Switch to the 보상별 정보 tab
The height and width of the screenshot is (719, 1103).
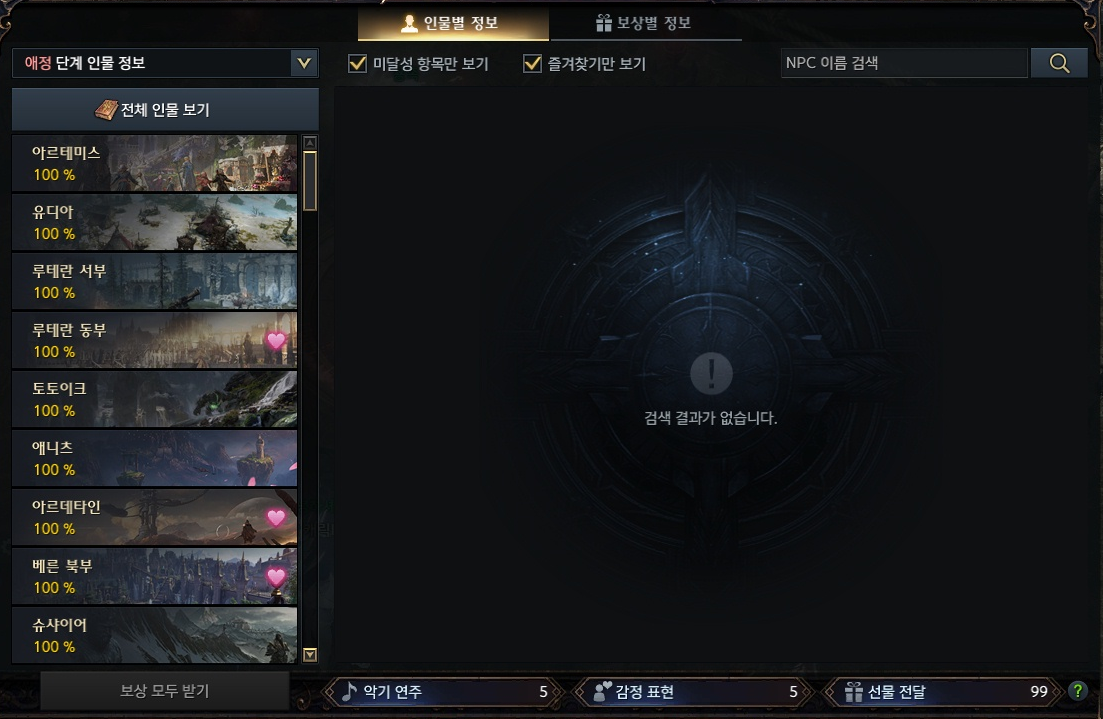(x=644, y=23)
